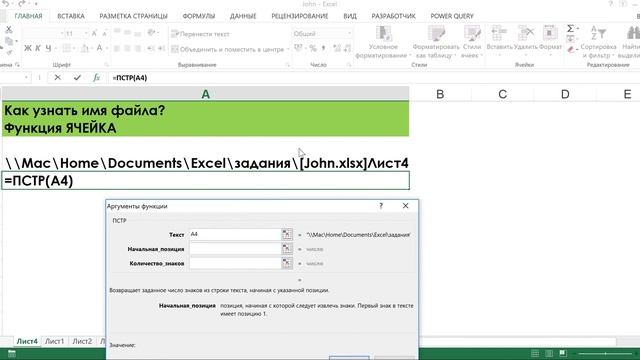Open the POWER QUERY ribbon tab

tap(452, 16)
